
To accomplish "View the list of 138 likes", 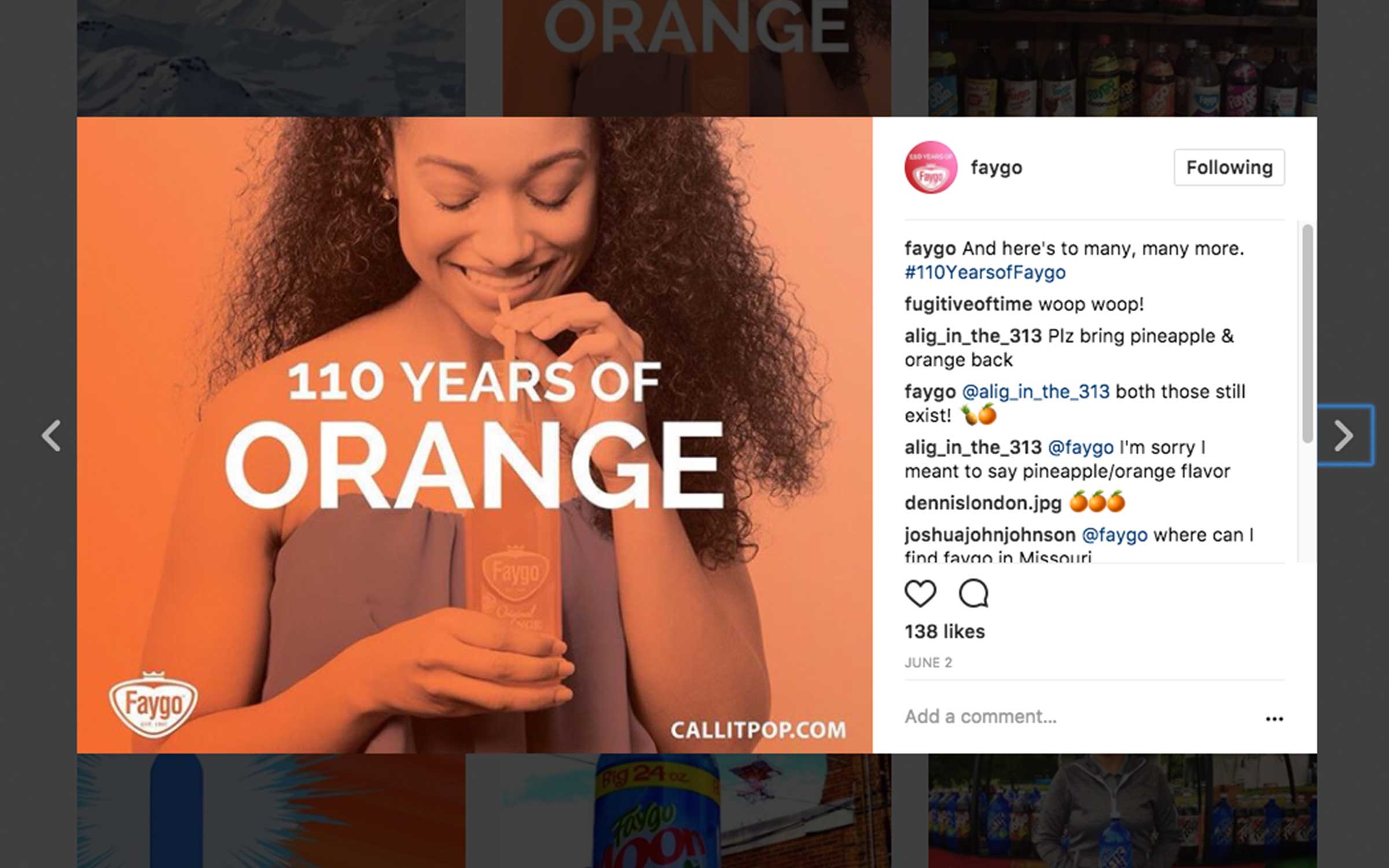I will coord(945,631).
